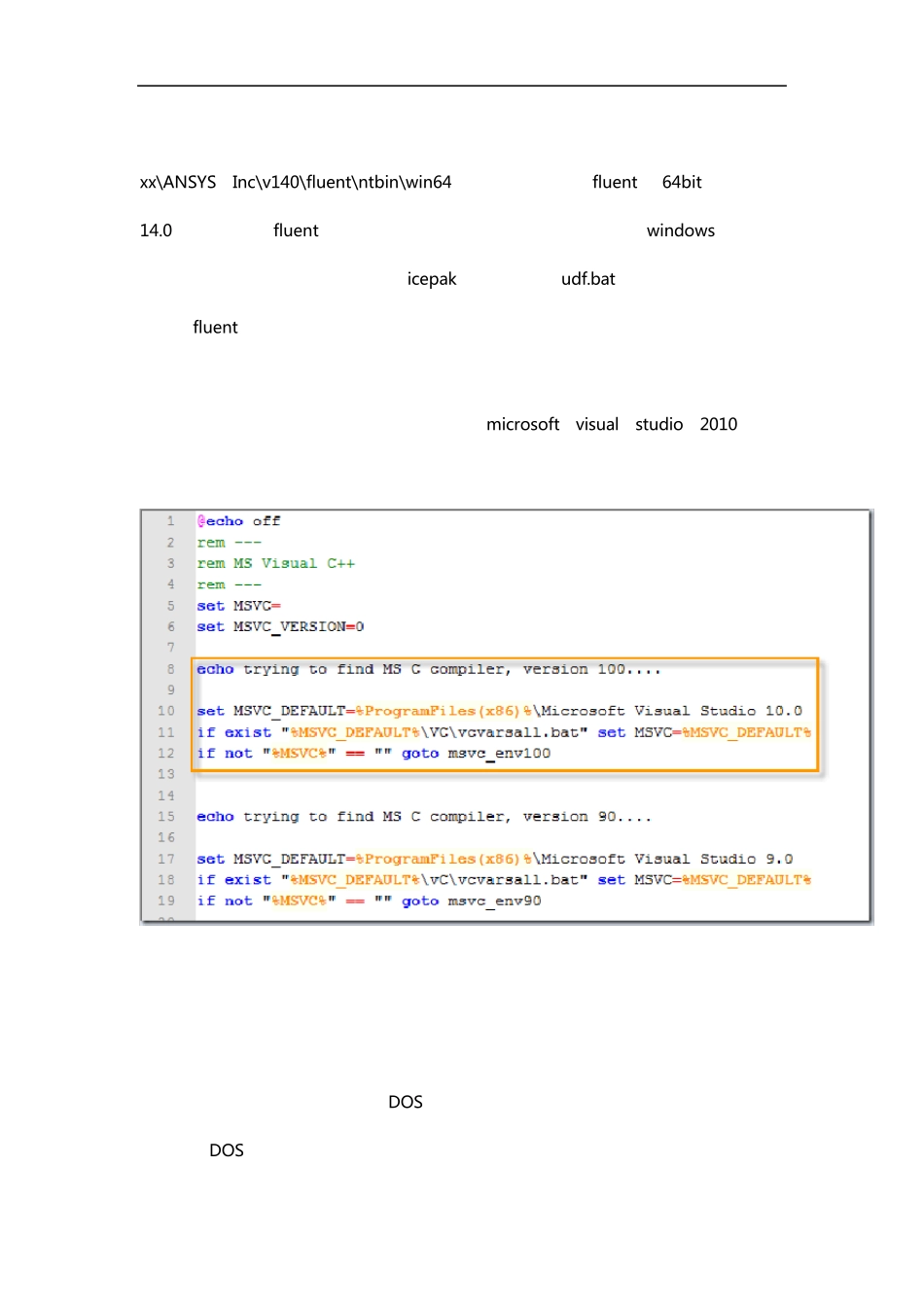Screen dimensions: 924x1307
Task: Click code line 1 '@echo off'
Action: pos(238,521)
